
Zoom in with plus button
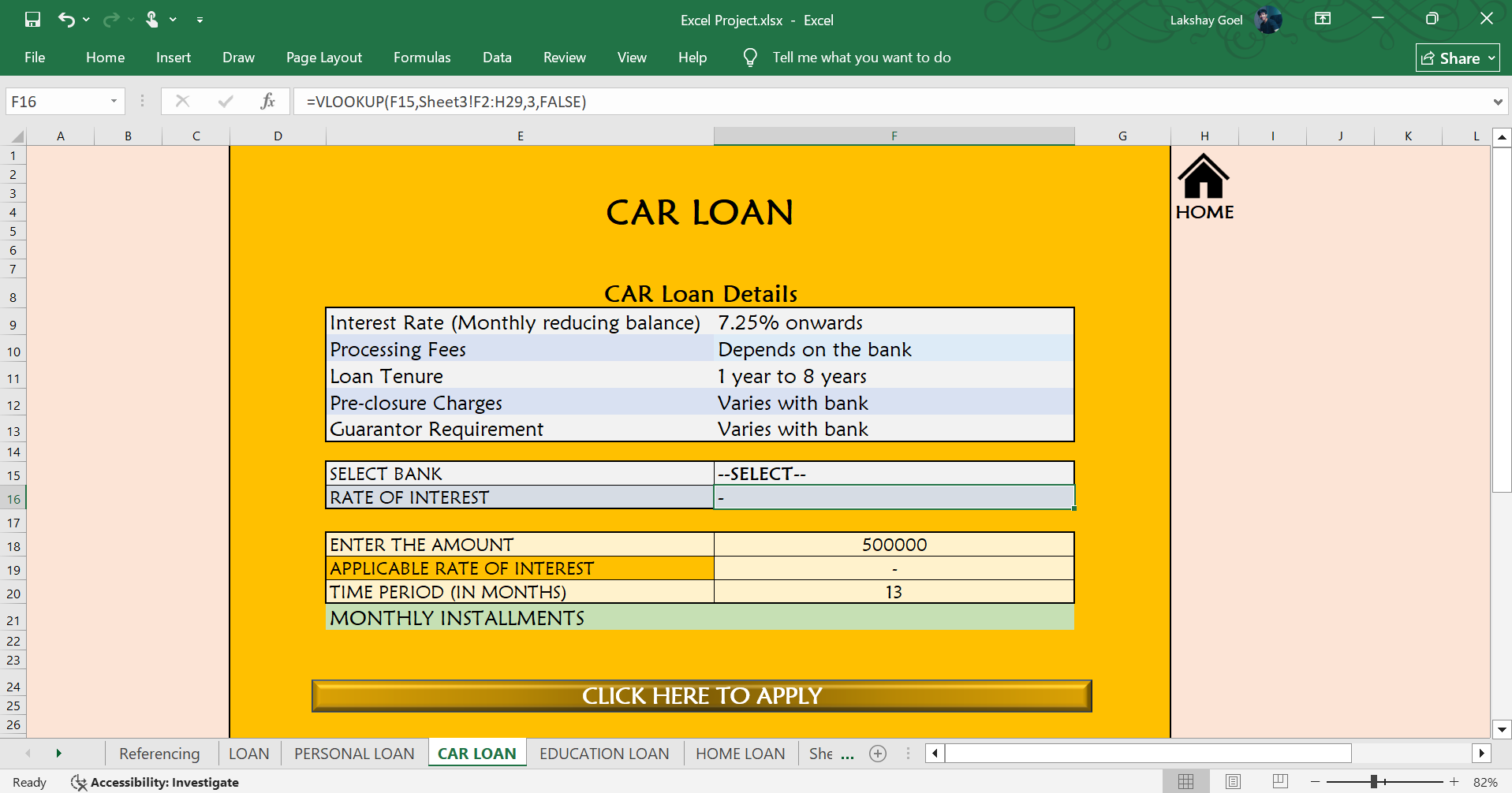1454,782
